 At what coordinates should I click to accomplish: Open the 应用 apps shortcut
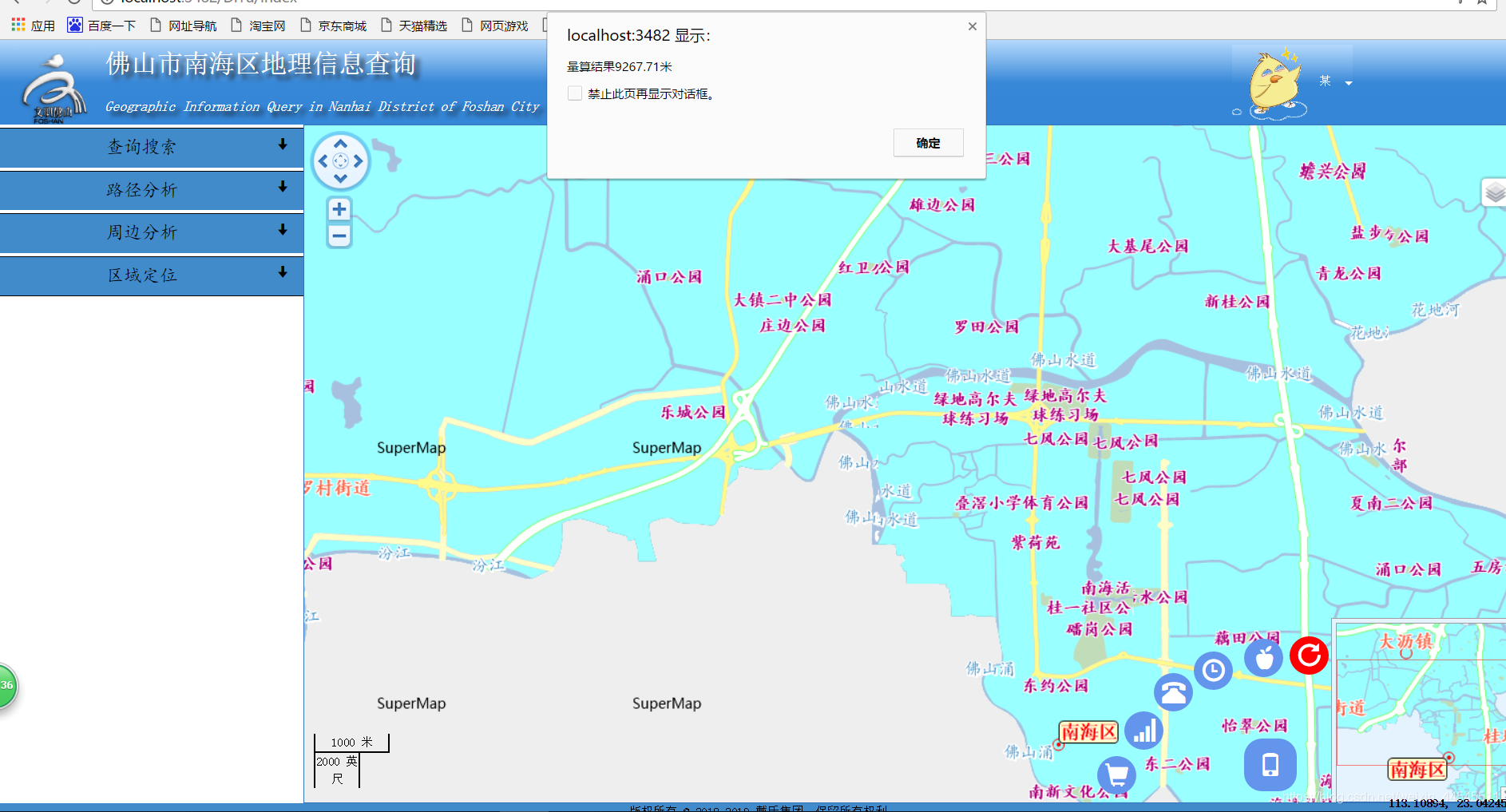[33, 26]
